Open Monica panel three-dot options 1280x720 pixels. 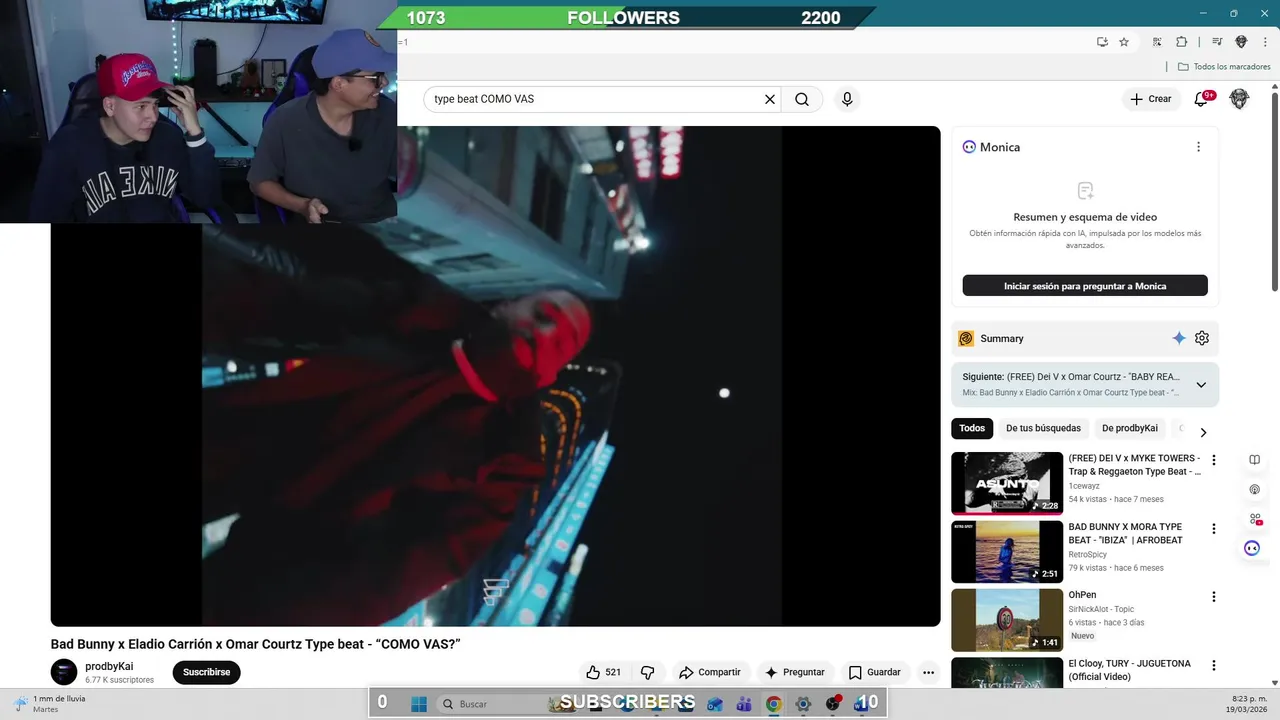[1198, 147]
